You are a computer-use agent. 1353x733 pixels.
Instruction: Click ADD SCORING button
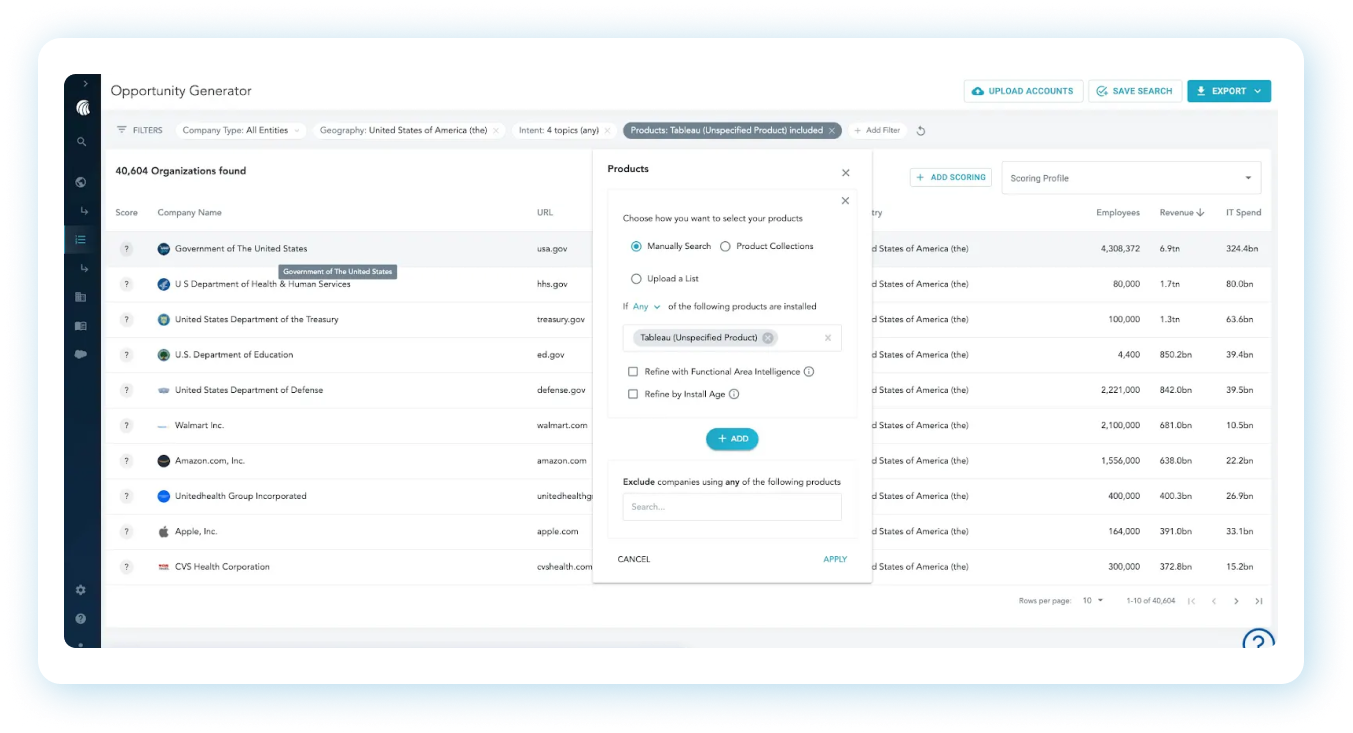coord(951,177)
